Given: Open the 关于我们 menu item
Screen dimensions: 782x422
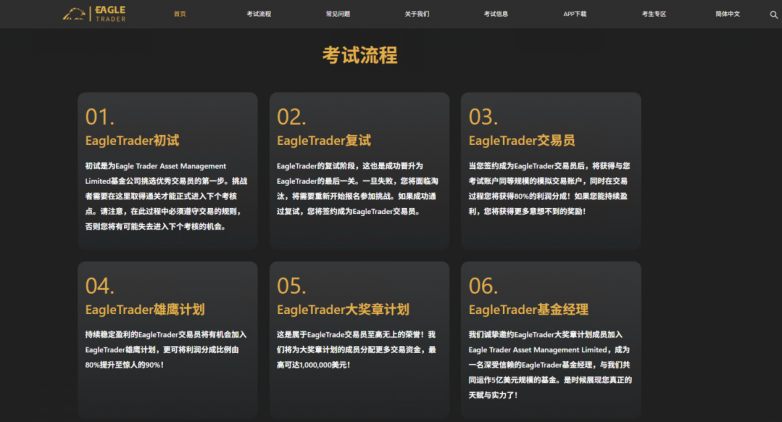Looking at the screenshot, I should [417, 14].
